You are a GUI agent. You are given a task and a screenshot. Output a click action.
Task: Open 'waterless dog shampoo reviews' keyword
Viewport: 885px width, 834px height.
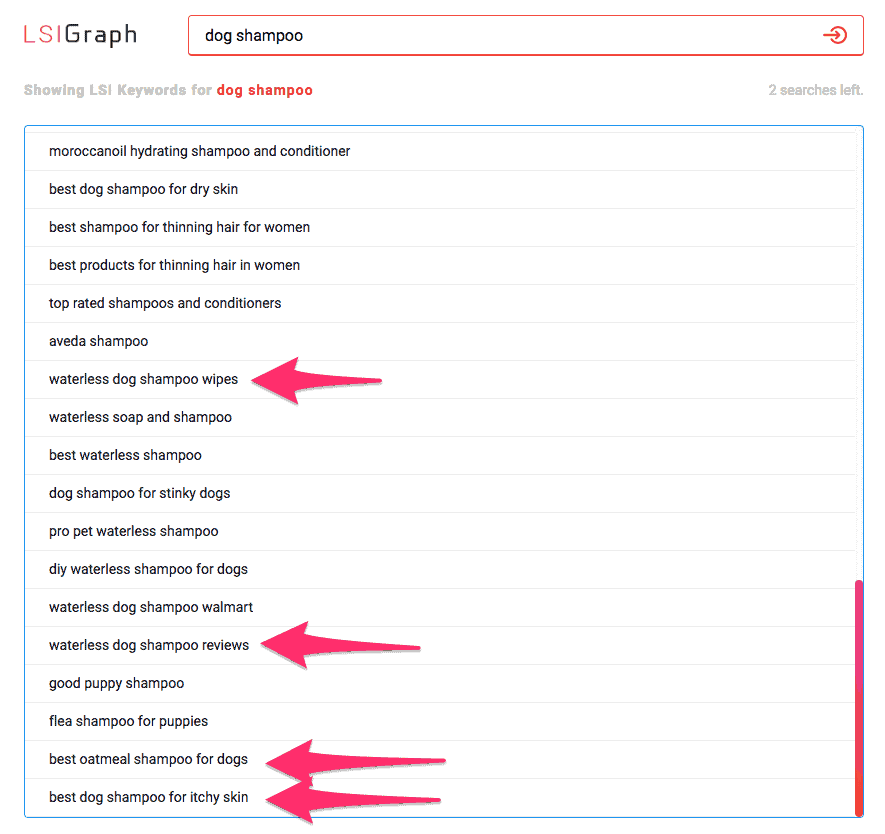click(x=148, y=645)
